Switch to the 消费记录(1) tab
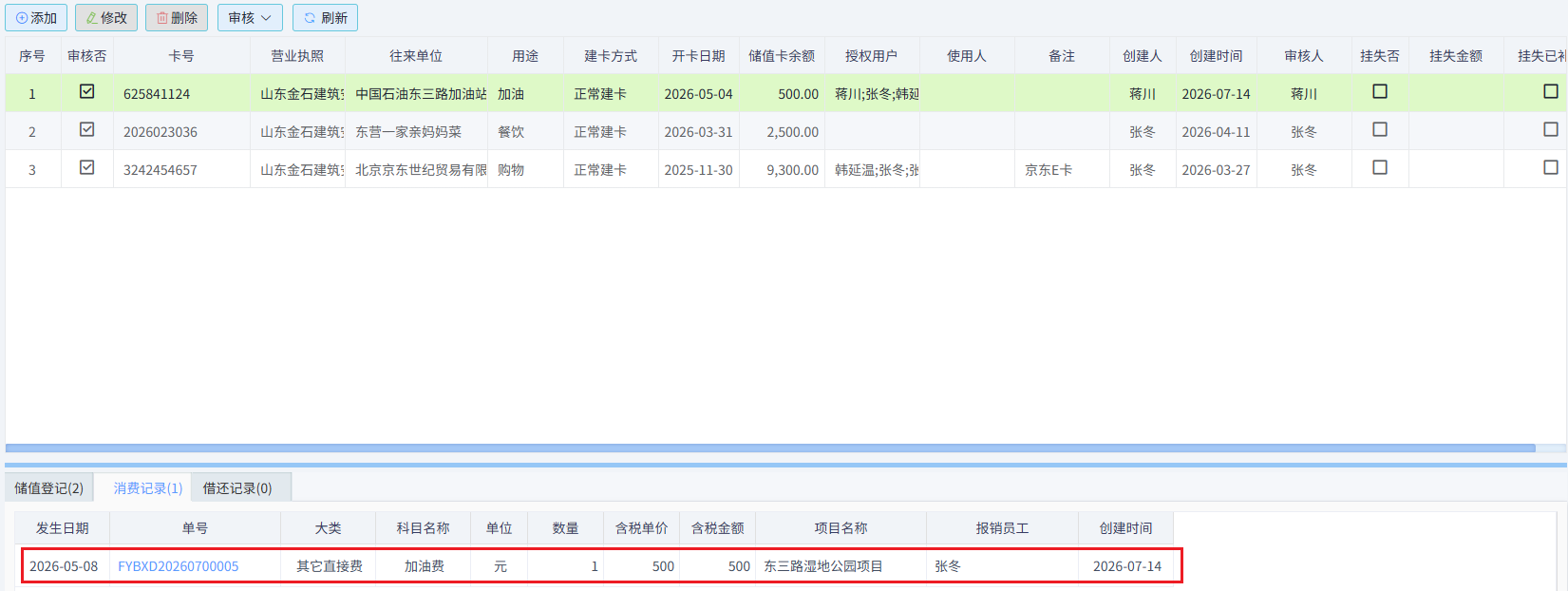1568x591 pixels. pyautogui.click(x=148, y=488)
